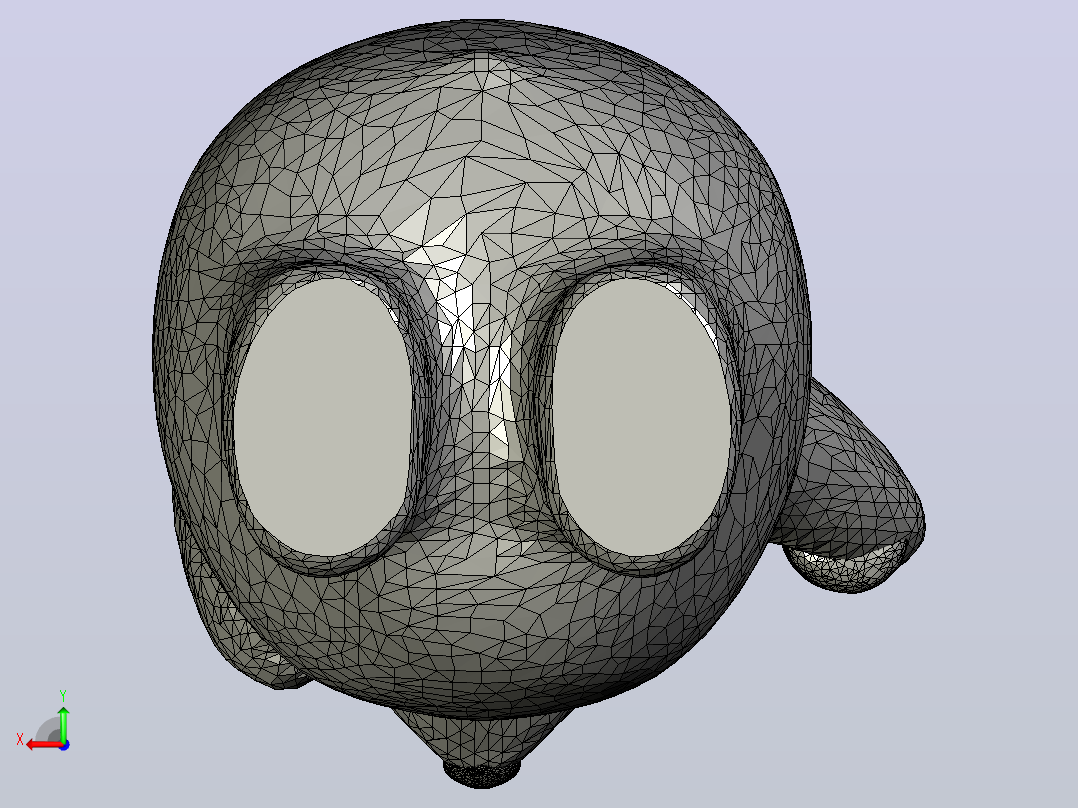Screen dimensions: 1078x808
Task: Click the green Y axis arrow on the triad
Action: click(63, 723)
